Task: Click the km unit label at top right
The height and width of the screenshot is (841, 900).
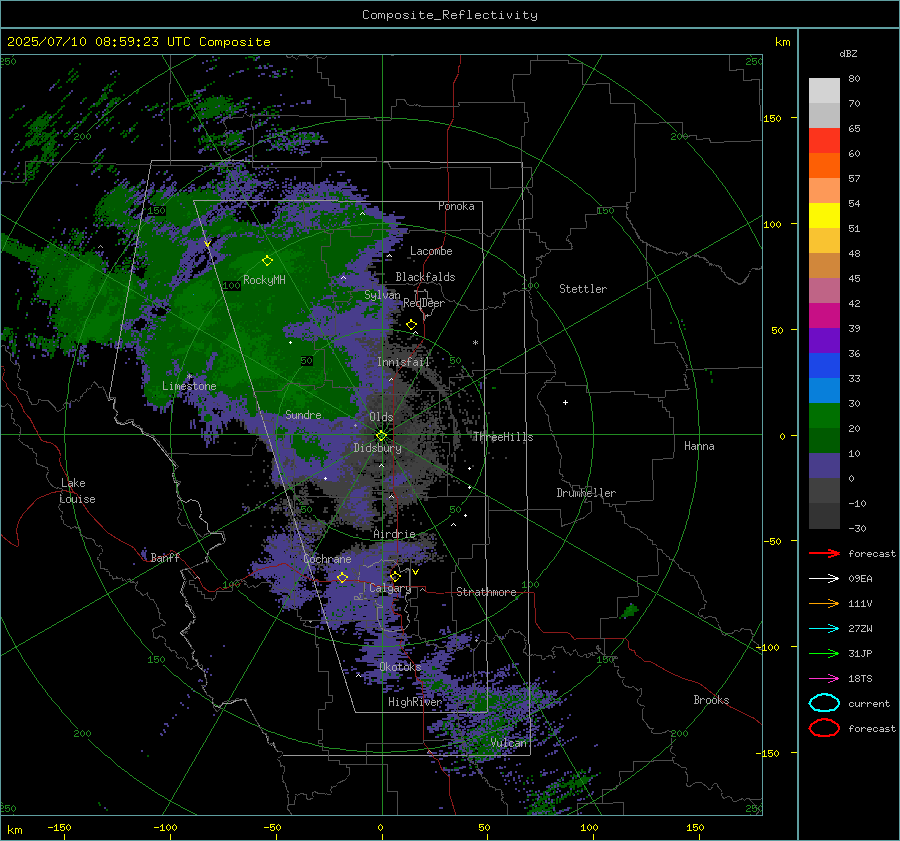Action: coord(782,42)
